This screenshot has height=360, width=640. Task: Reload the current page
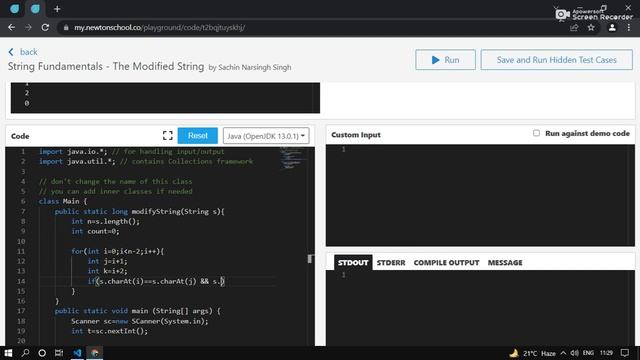coord(45,27)
